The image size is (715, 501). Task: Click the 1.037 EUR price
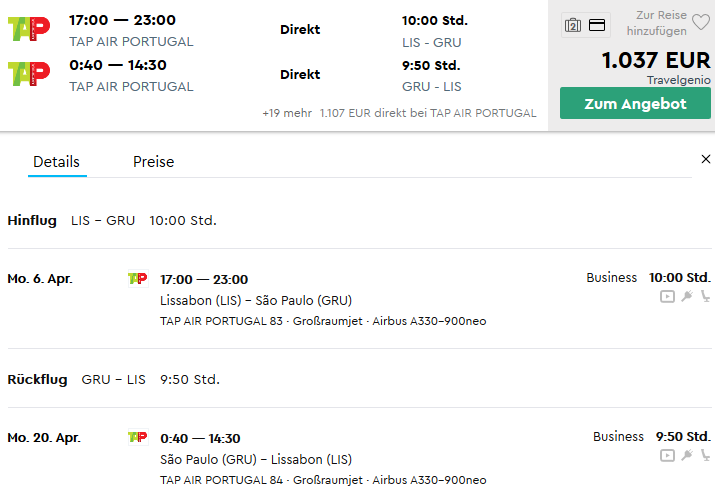[x=656, y=61]
